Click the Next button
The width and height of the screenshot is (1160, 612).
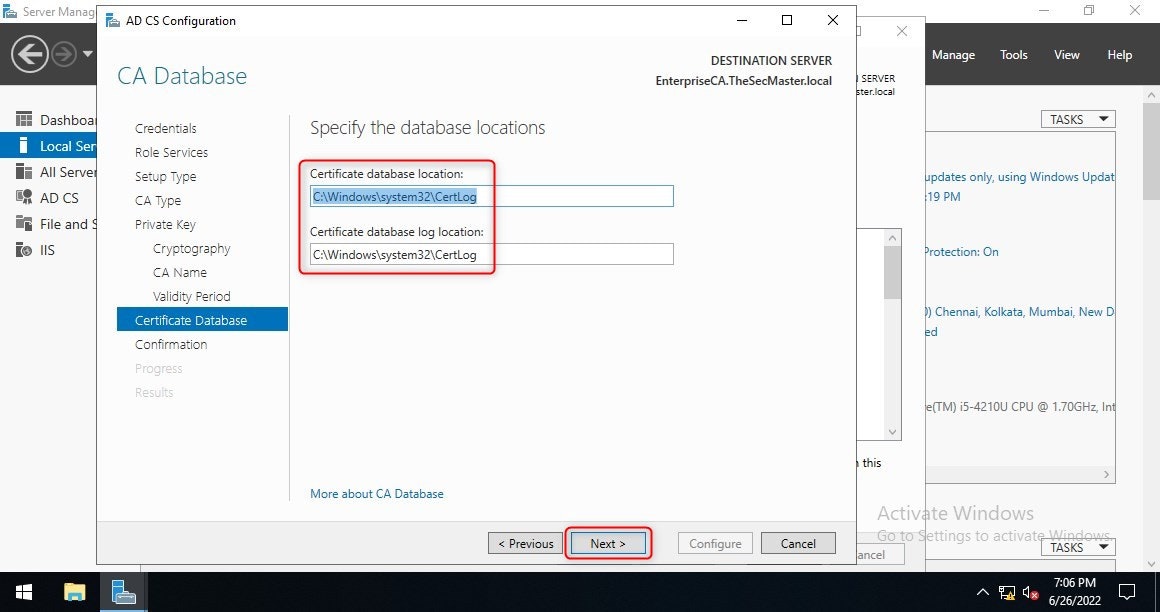608,543
